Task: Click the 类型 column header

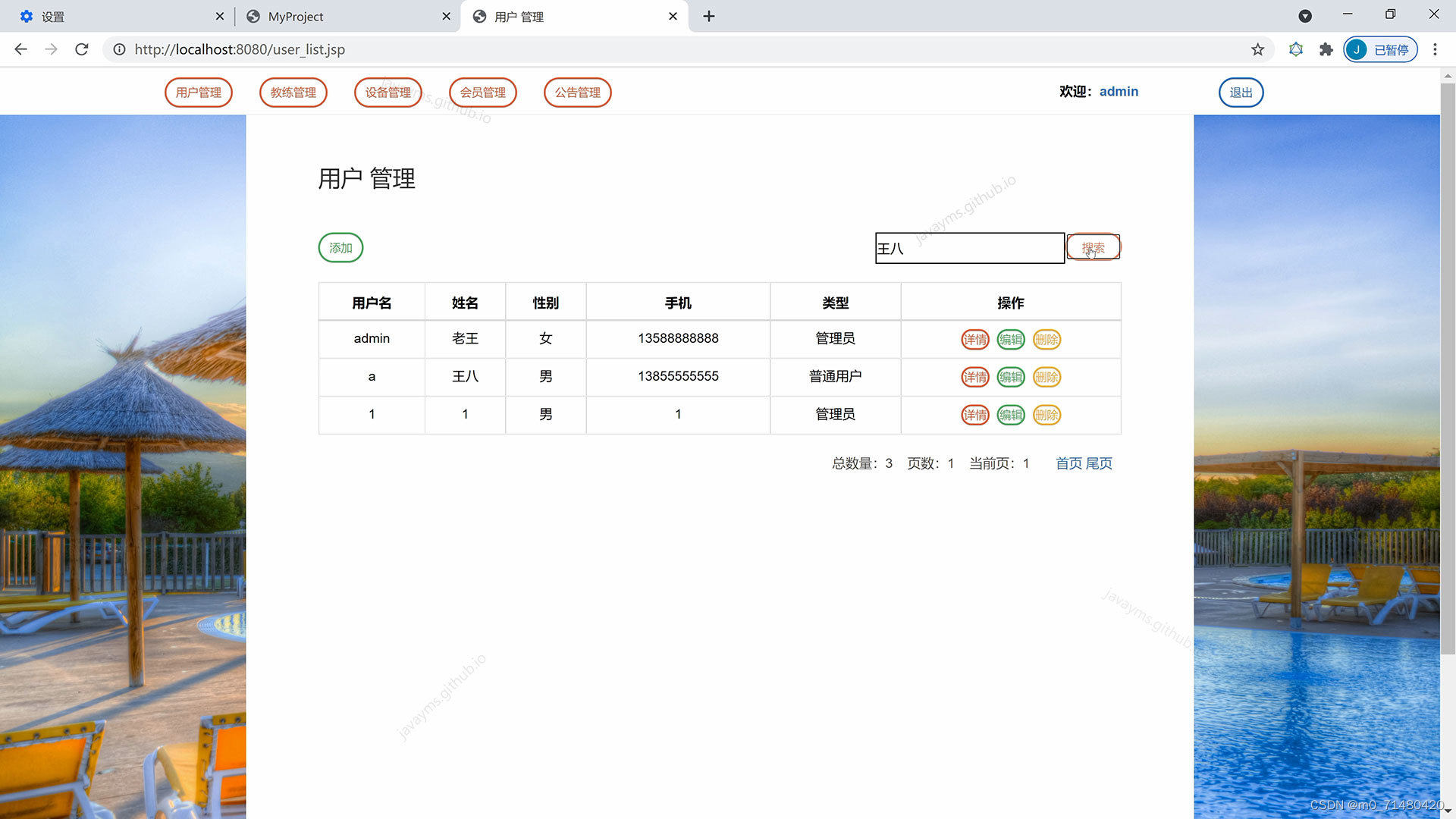Action: pyautogui.click(x=835, y=303)
